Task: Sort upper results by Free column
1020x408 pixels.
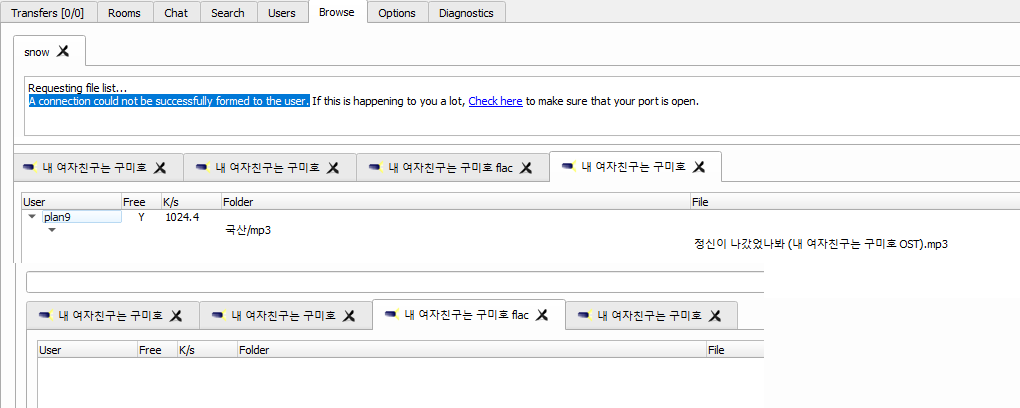Action: (141, 202)
